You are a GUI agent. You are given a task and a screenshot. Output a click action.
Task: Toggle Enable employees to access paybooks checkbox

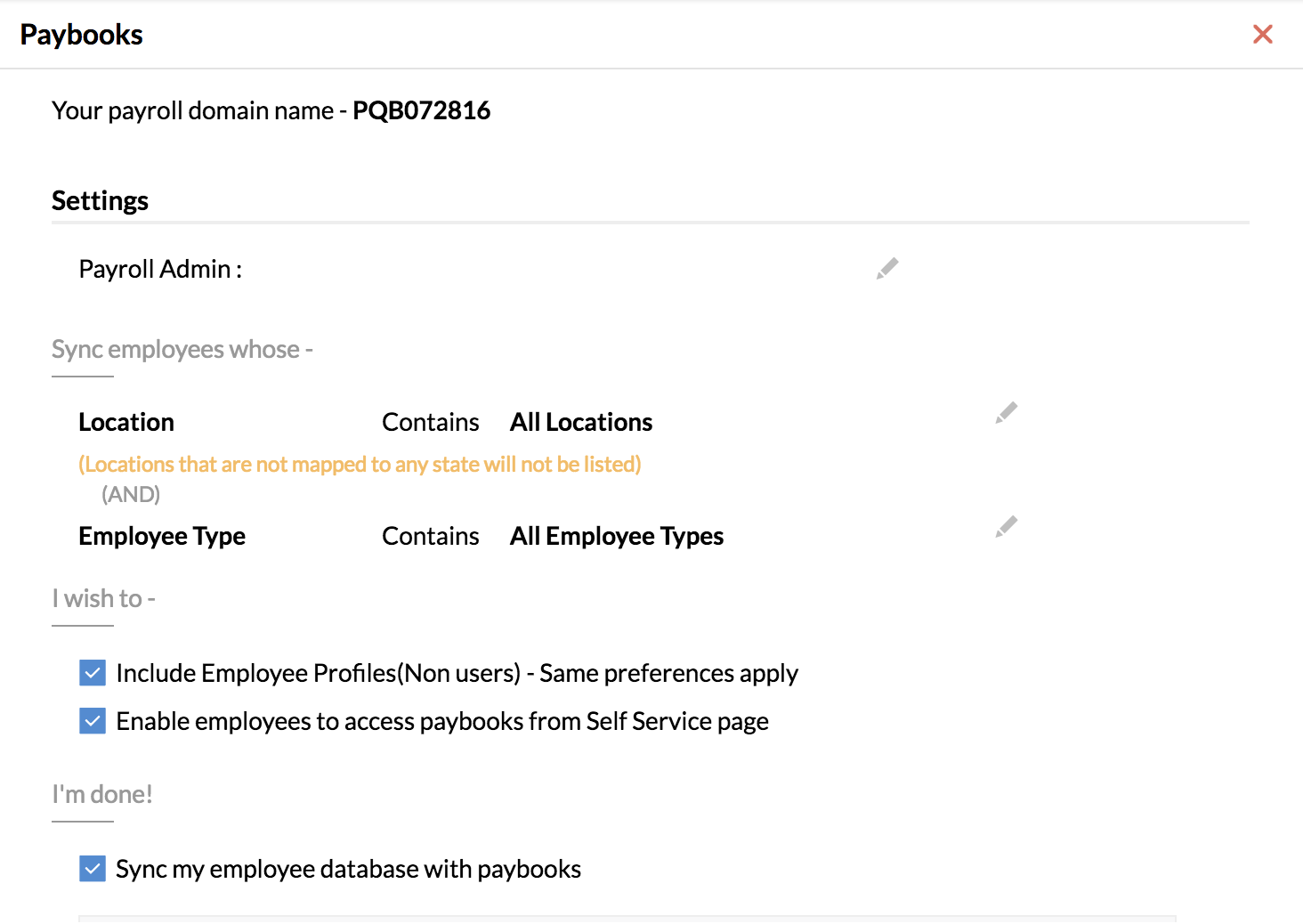[x=93, y=721]
